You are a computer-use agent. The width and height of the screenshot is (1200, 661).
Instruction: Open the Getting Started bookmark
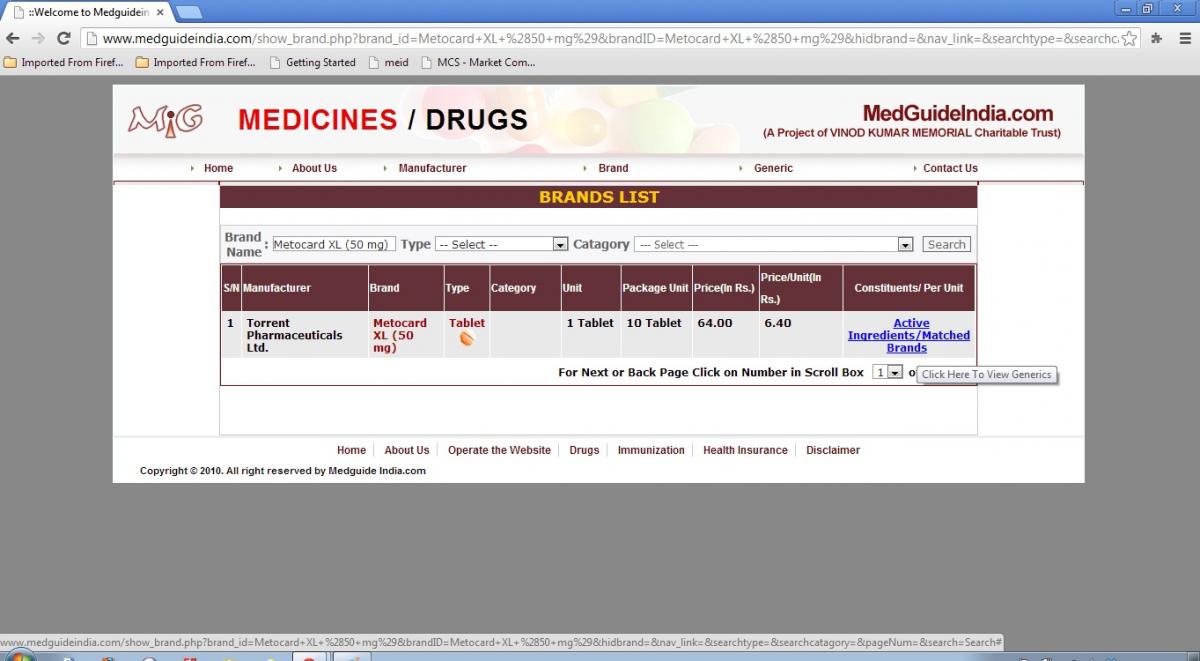click(x=320, y=62)
